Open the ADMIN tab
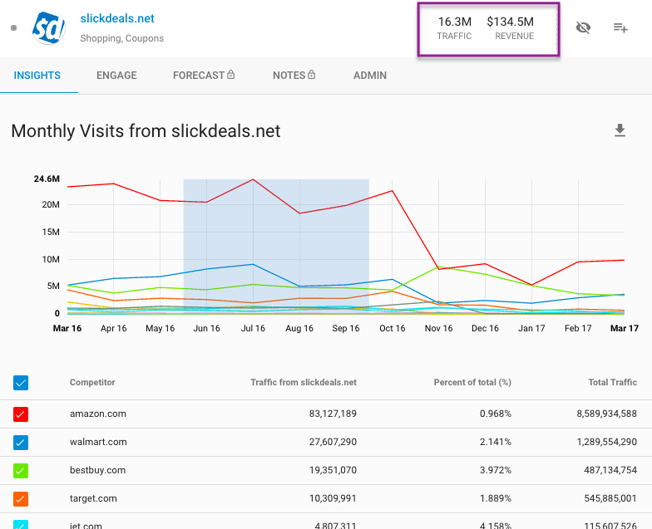Viewport: 652px width, 529px height. [x=370, y=75]
